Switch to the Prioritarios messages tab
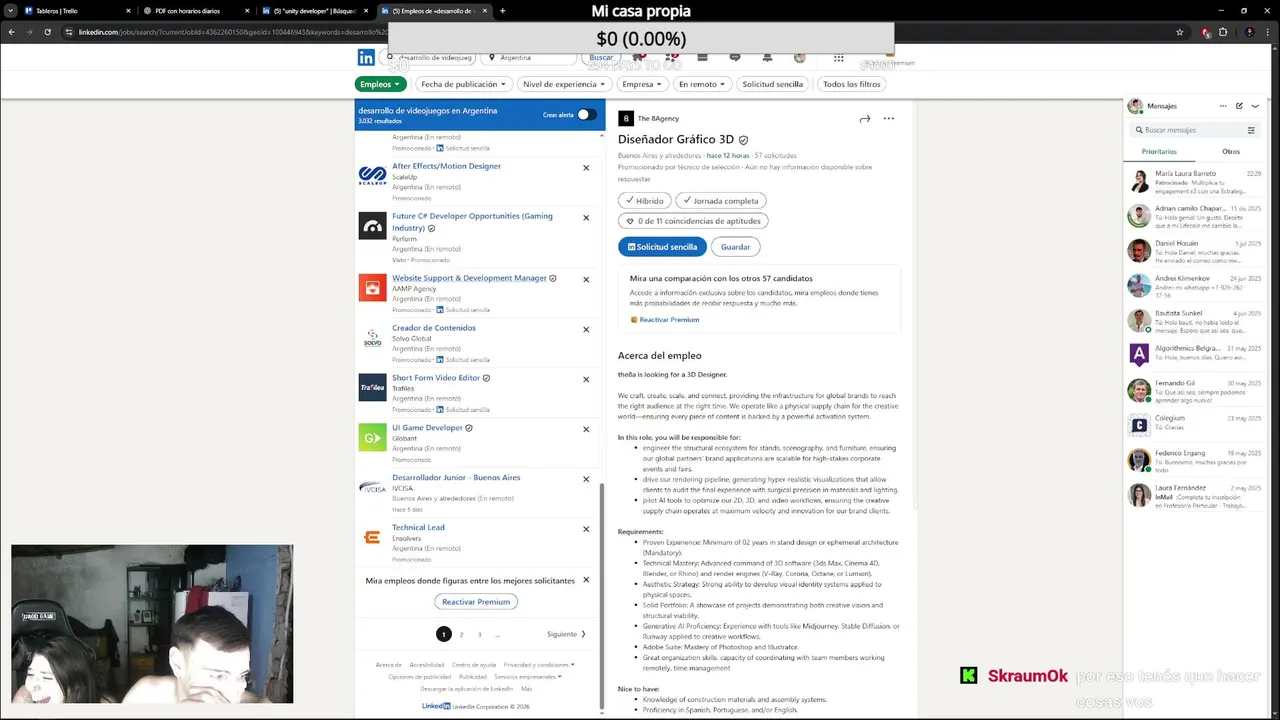The image size is (1280, 720). (x=1159, y=152)
